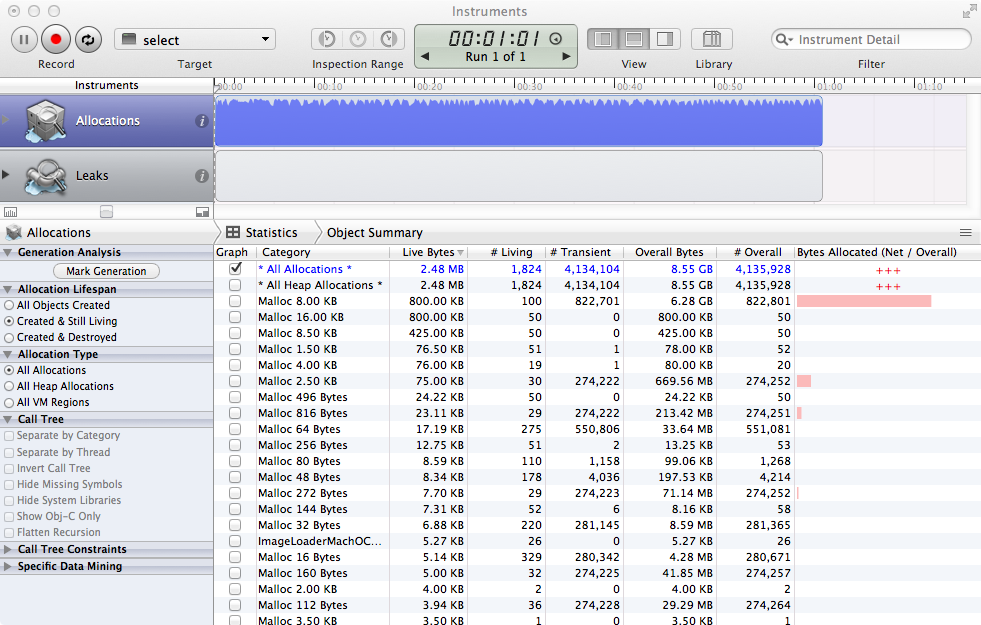Enable Invert Call Tree checkbox
981x625 pixels.
(x=9, y=469)
